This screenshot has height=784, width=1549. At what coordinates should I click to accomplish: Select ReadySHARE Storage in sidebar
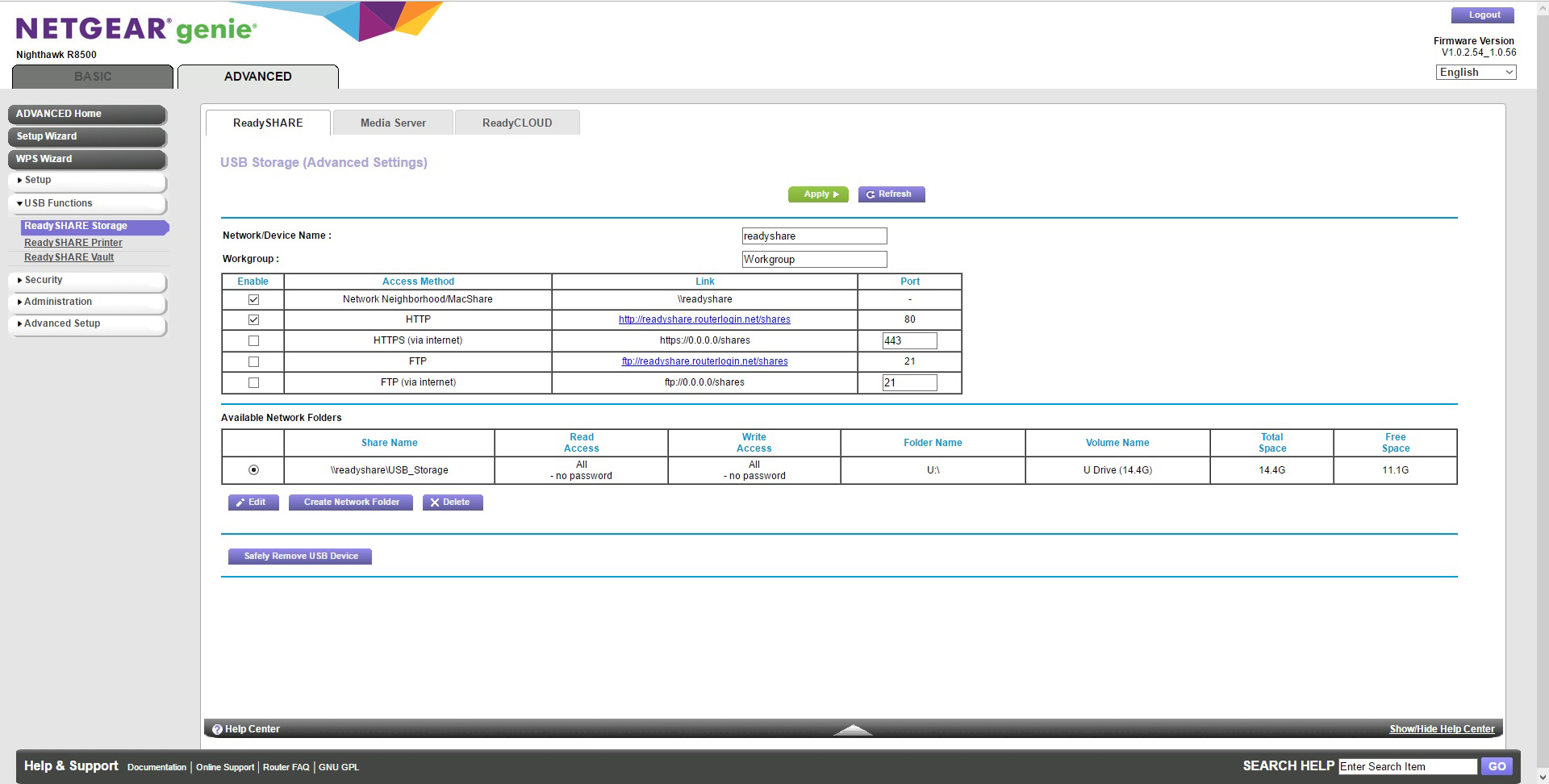tap(94, 227)
